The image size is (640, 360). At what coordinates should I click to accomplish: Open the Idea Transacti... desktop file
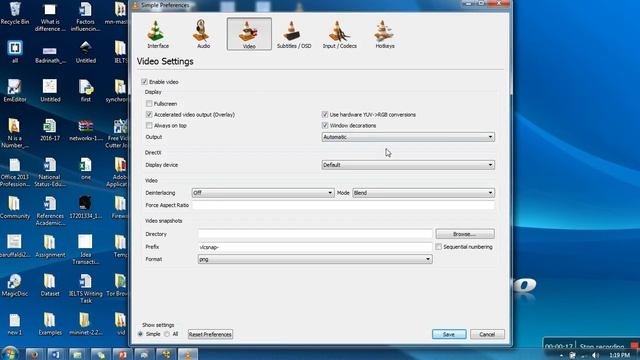[x=85, y=250]
